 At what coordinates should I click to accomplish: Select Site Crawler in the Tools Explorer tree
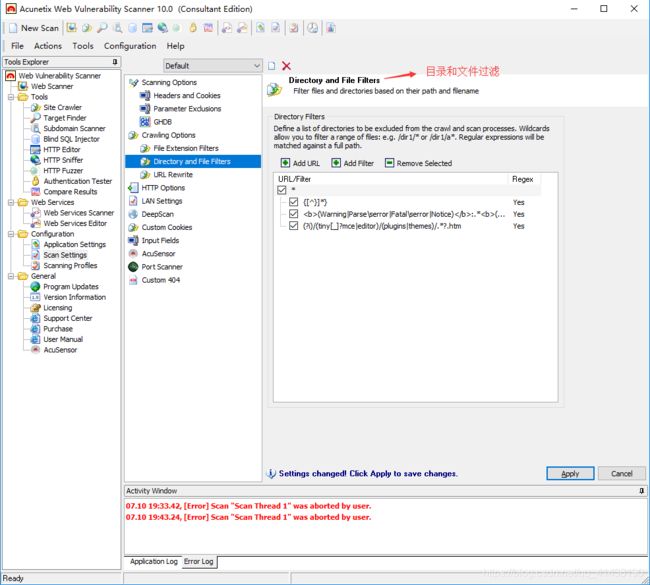coord(62,107)
